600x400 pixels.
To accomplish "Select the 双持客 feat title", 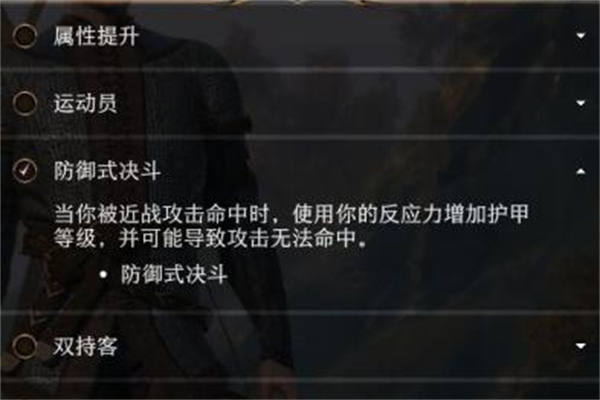I will tap(85, 346).
